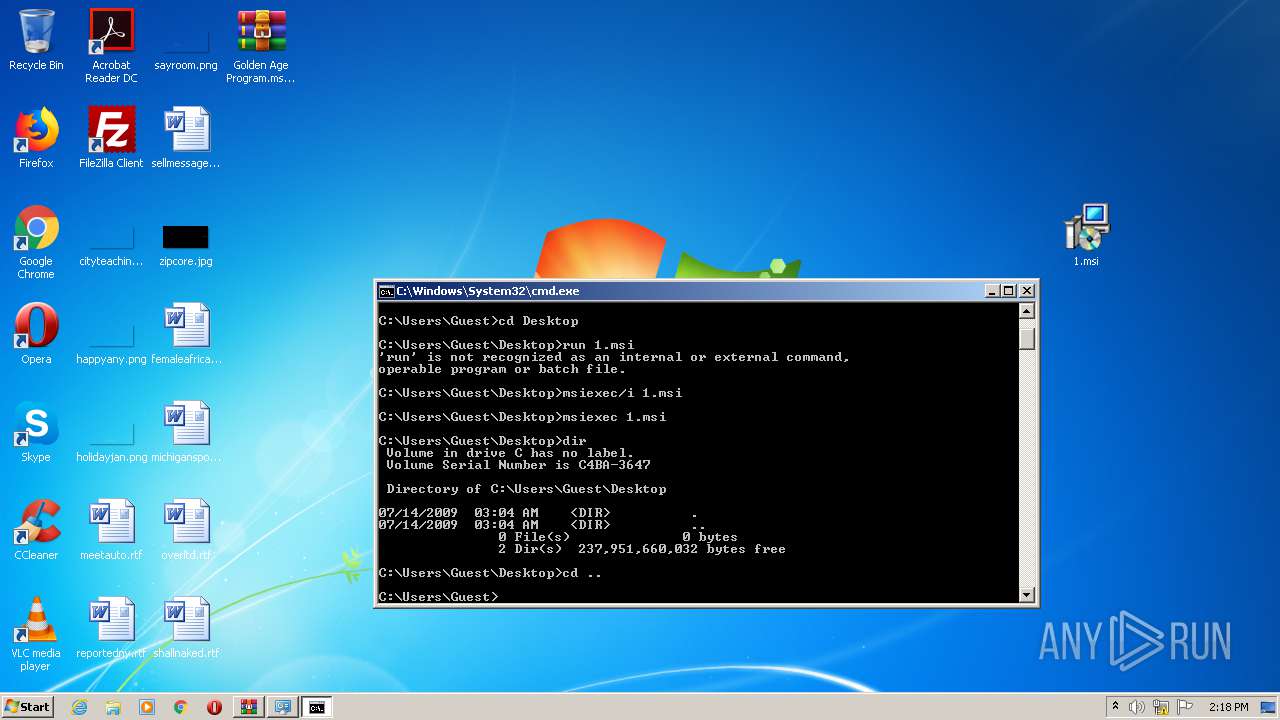Close the cmd.exe window
Screen dimensions: 1280x720
[x=1026, y=291]
